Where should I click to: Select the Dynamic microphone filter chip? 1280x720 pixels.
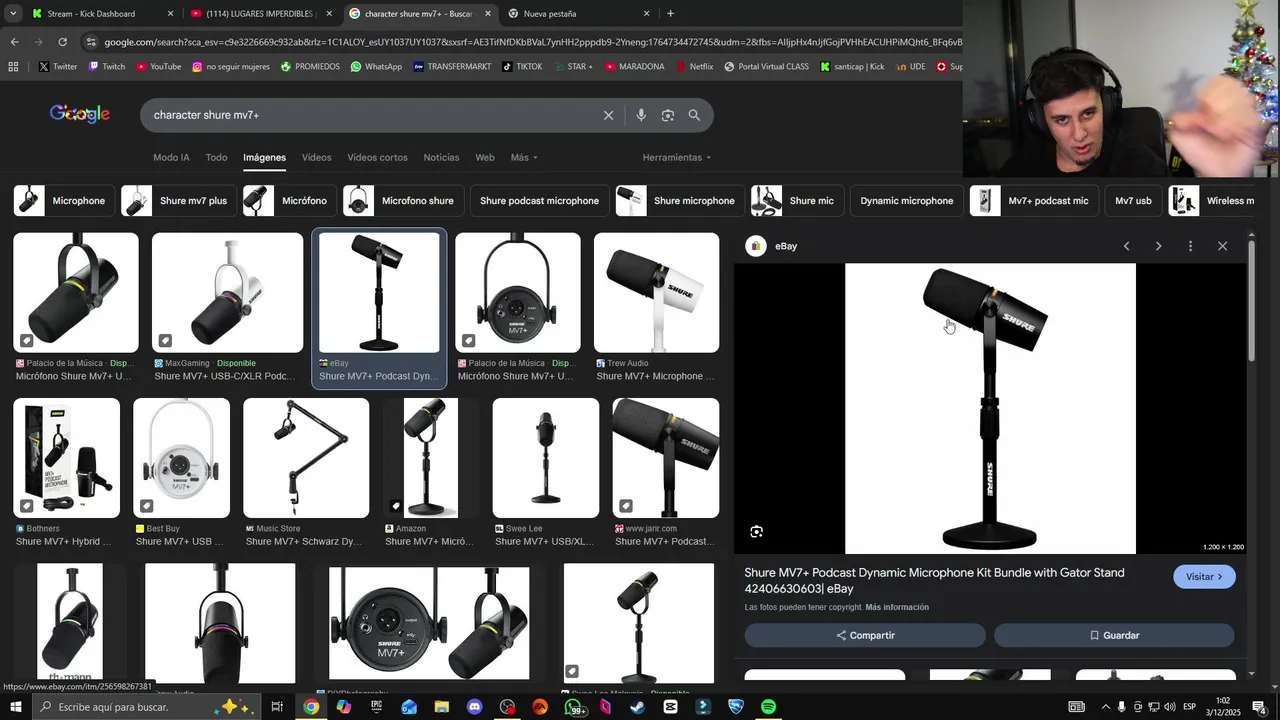[x=906, y=201]
